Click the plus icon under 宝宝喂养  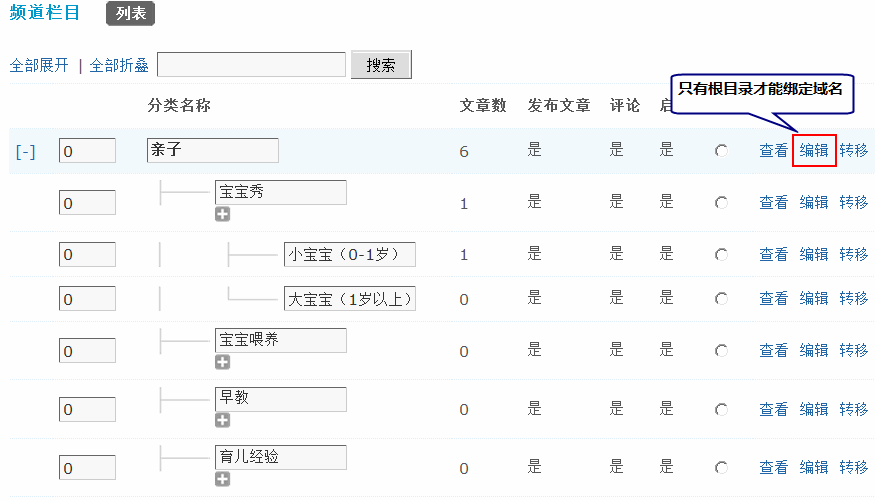pyautogui.click(x=222, y=362)
